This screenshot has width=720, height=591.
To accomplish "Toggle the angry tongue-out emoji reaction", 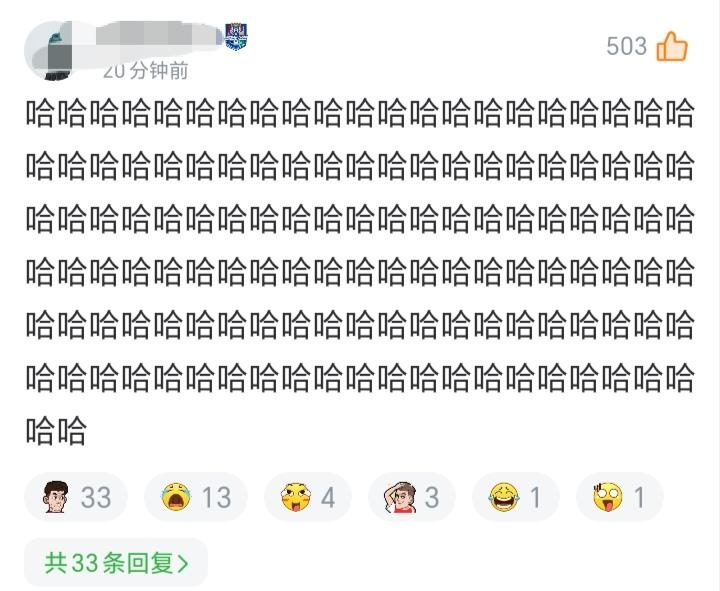I will point(296,497).
